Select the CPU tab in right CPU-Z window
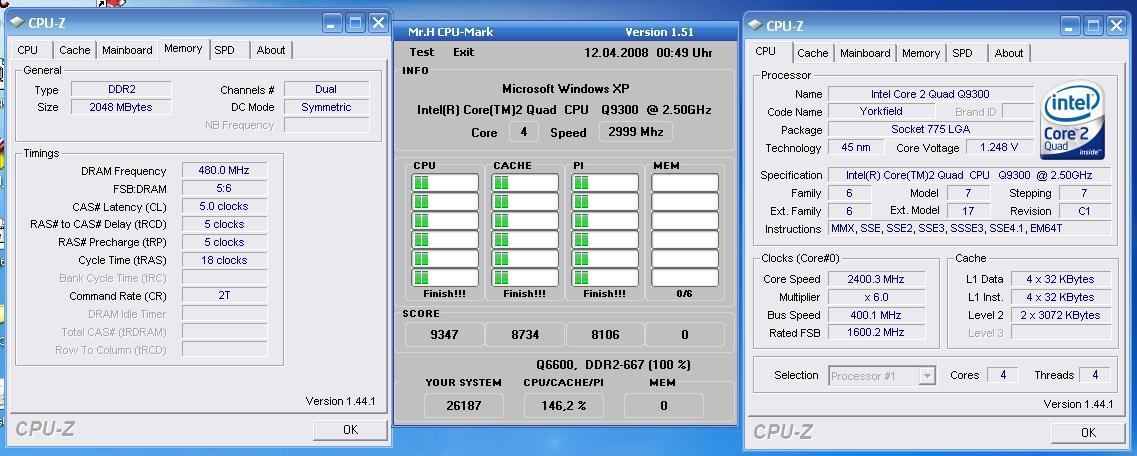The image size is (1137, 456). tap(765, 51)
